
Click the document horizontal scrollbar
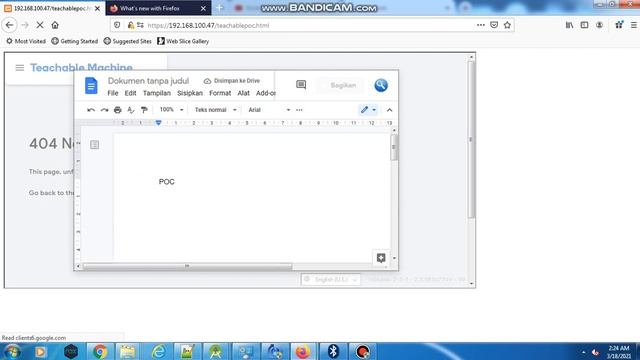point(187,266)
